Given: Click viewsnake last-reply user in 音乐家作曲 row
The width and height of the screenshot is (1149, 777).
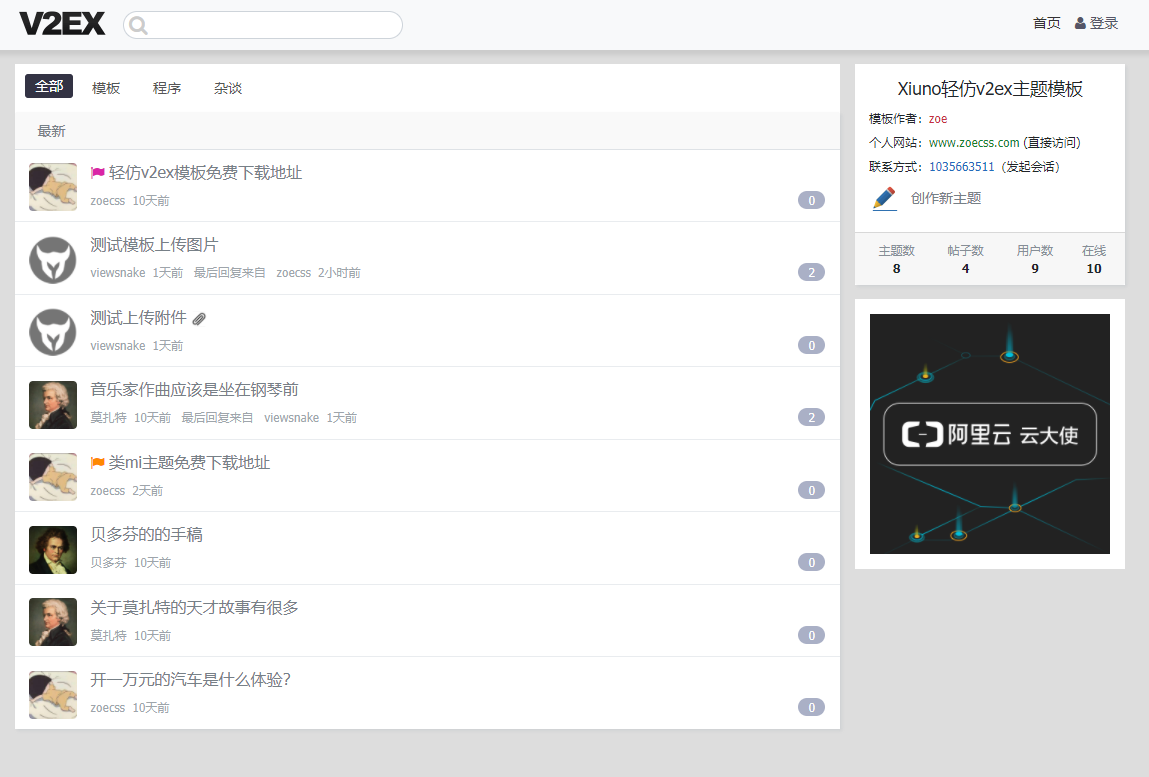Looking at the screenshot, I should [x=291, y=418].
